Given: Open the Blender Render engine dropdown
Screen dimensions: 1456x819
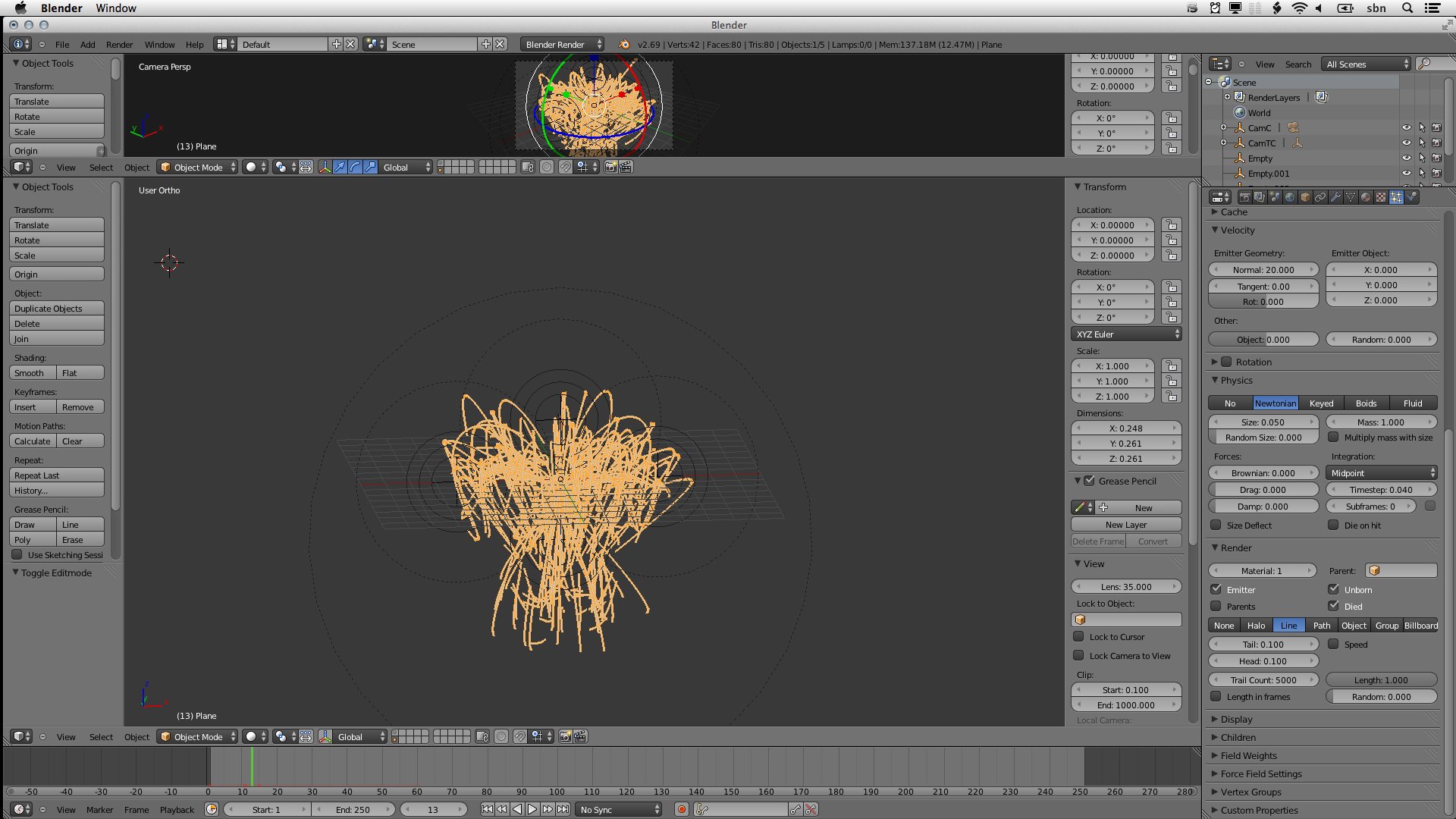Looking at the screenshot, I should click(x=563, y=45).
